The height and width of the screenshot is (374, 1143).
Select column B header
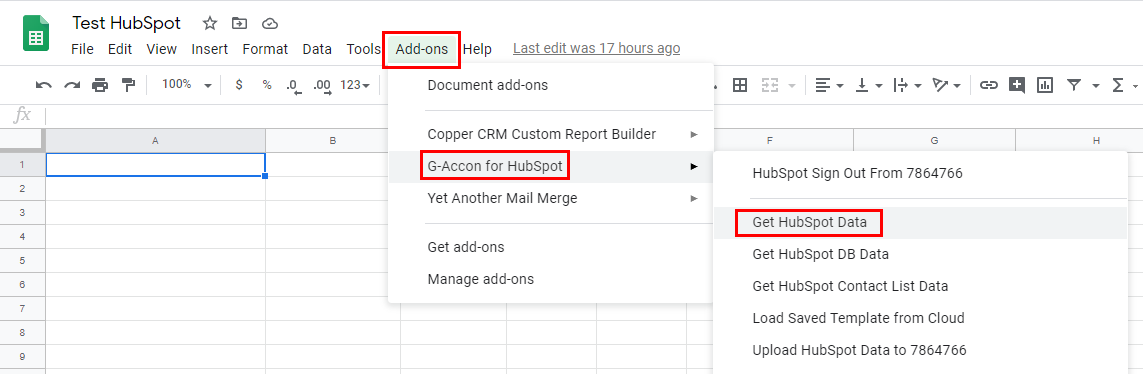point(332,140)
